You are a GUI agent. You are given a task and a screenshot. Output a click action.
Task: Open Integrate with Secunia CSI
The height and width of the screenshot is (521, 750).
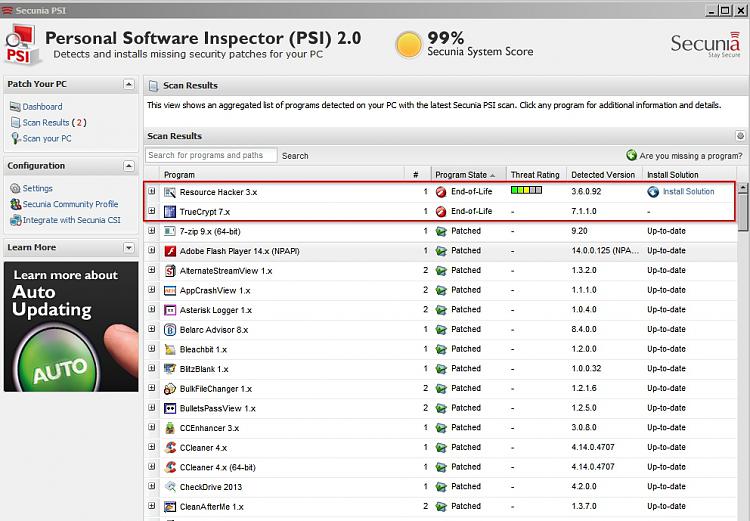[72, 220]
